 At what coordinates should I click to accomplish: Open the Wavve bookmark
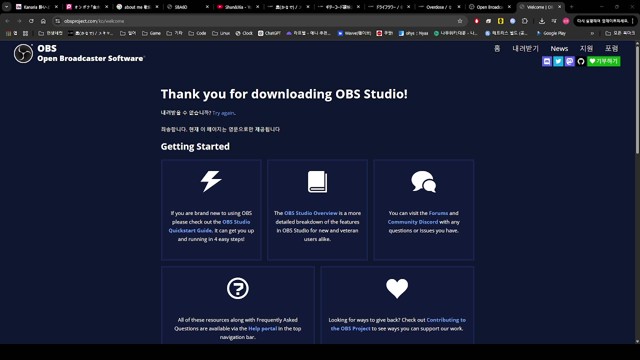[354, 33]
